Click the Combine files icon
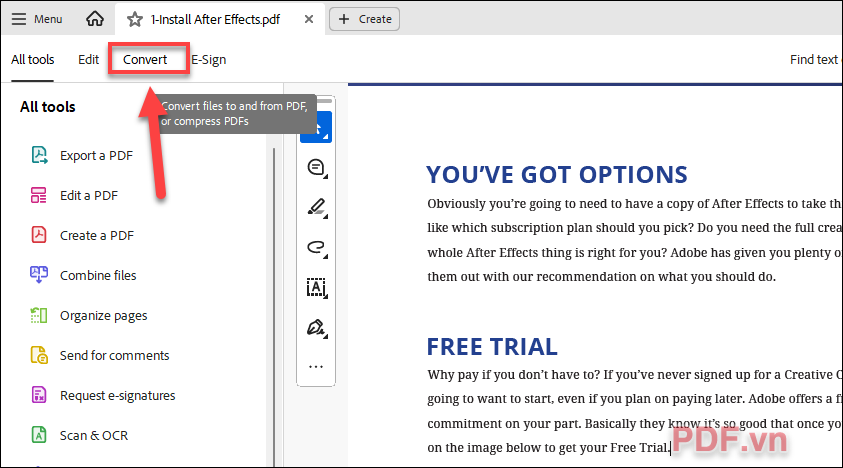 pyautogui.click(x=39, y=275)
